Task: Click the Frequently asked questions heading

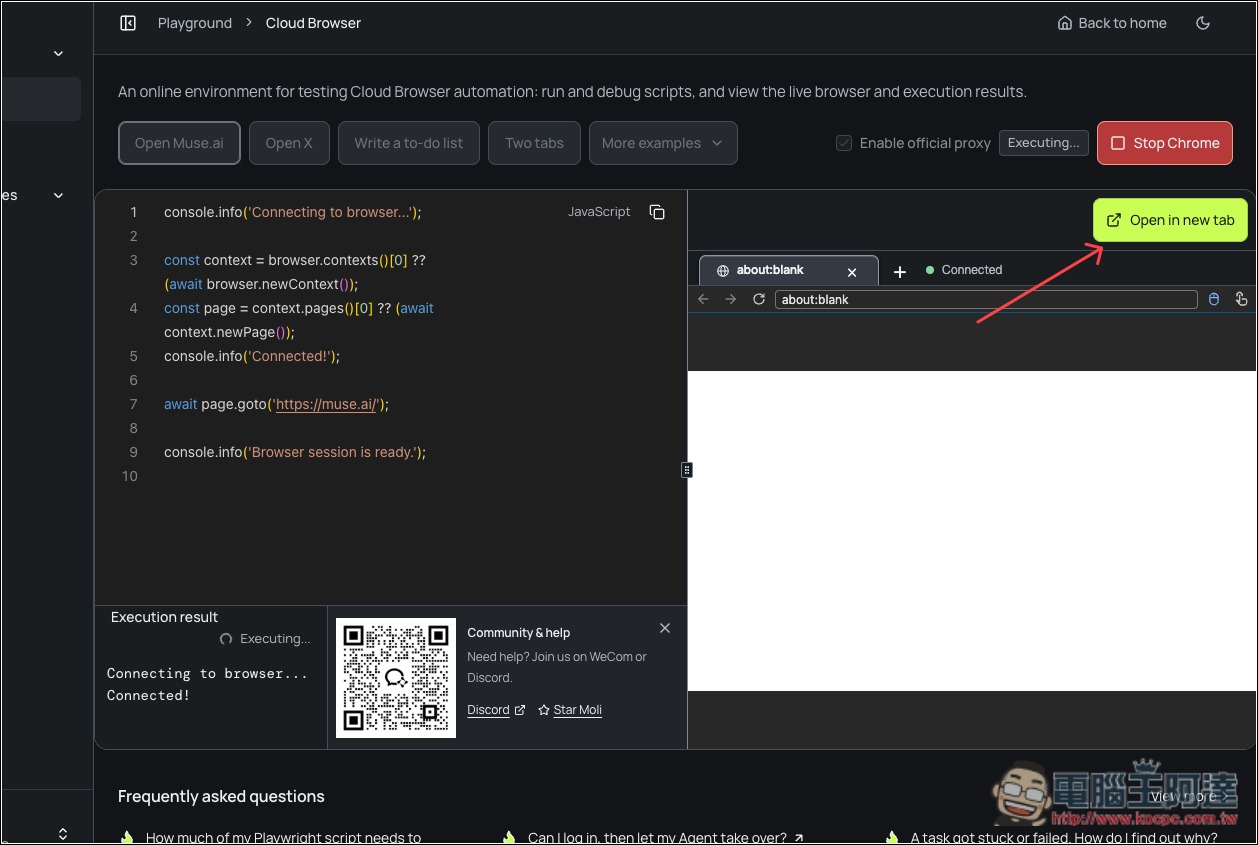Action: (221, 796)
